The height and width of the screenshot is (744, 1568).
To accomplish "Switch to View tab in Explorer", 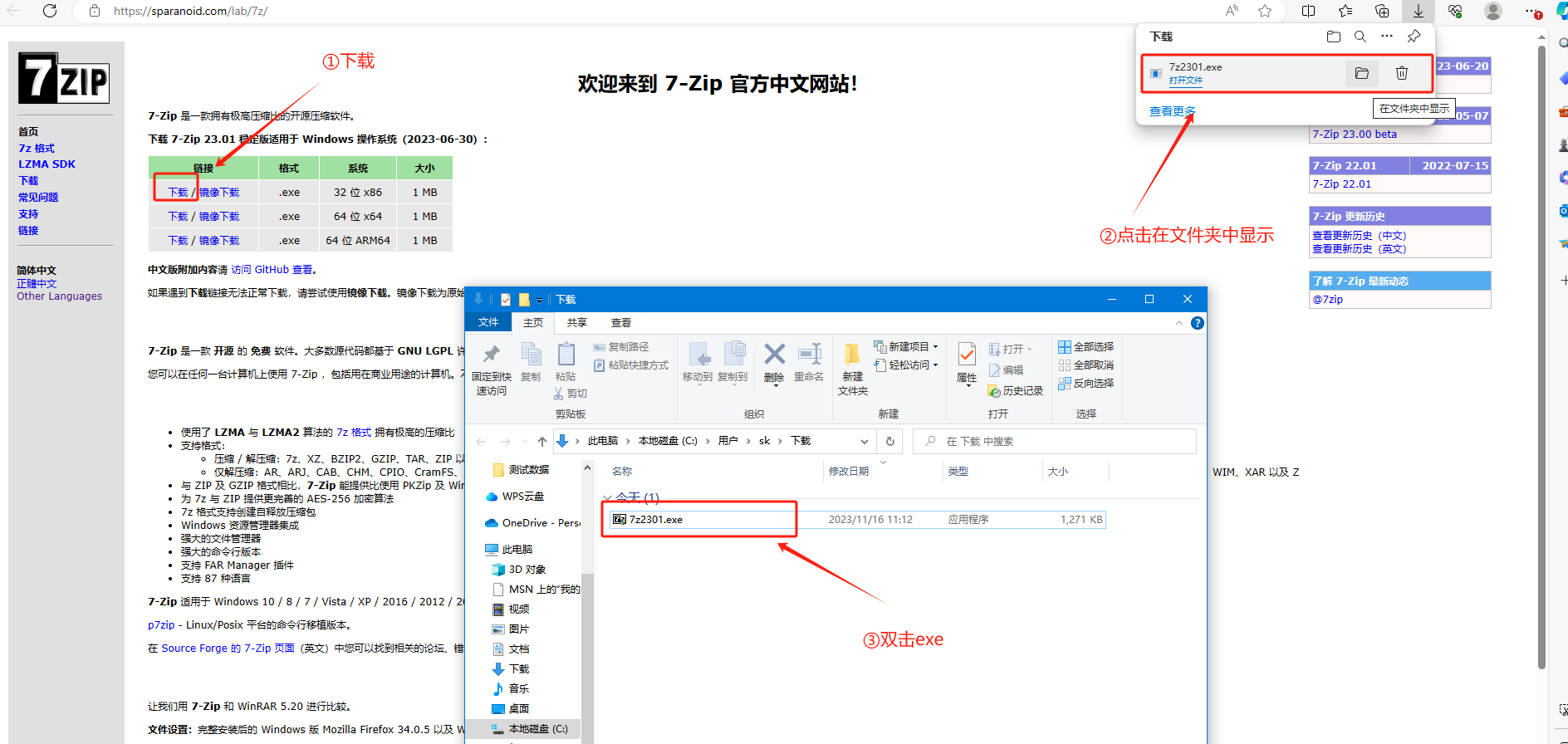I will [621, 322].
